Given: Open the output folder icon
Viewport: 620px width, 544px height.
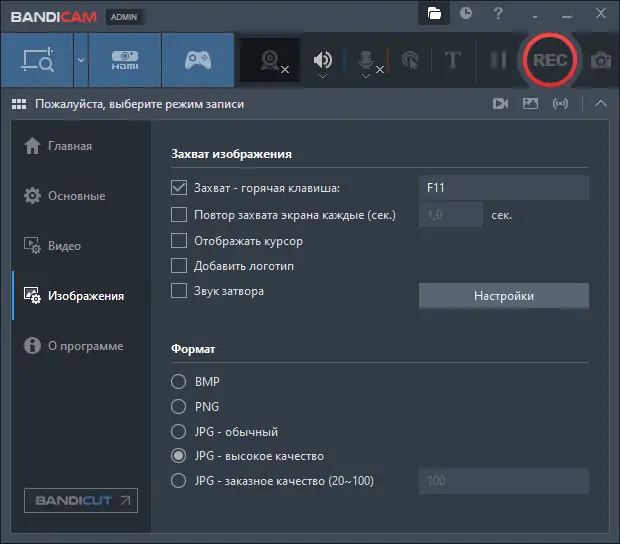Looking at the screenshot, I should 434,13.
